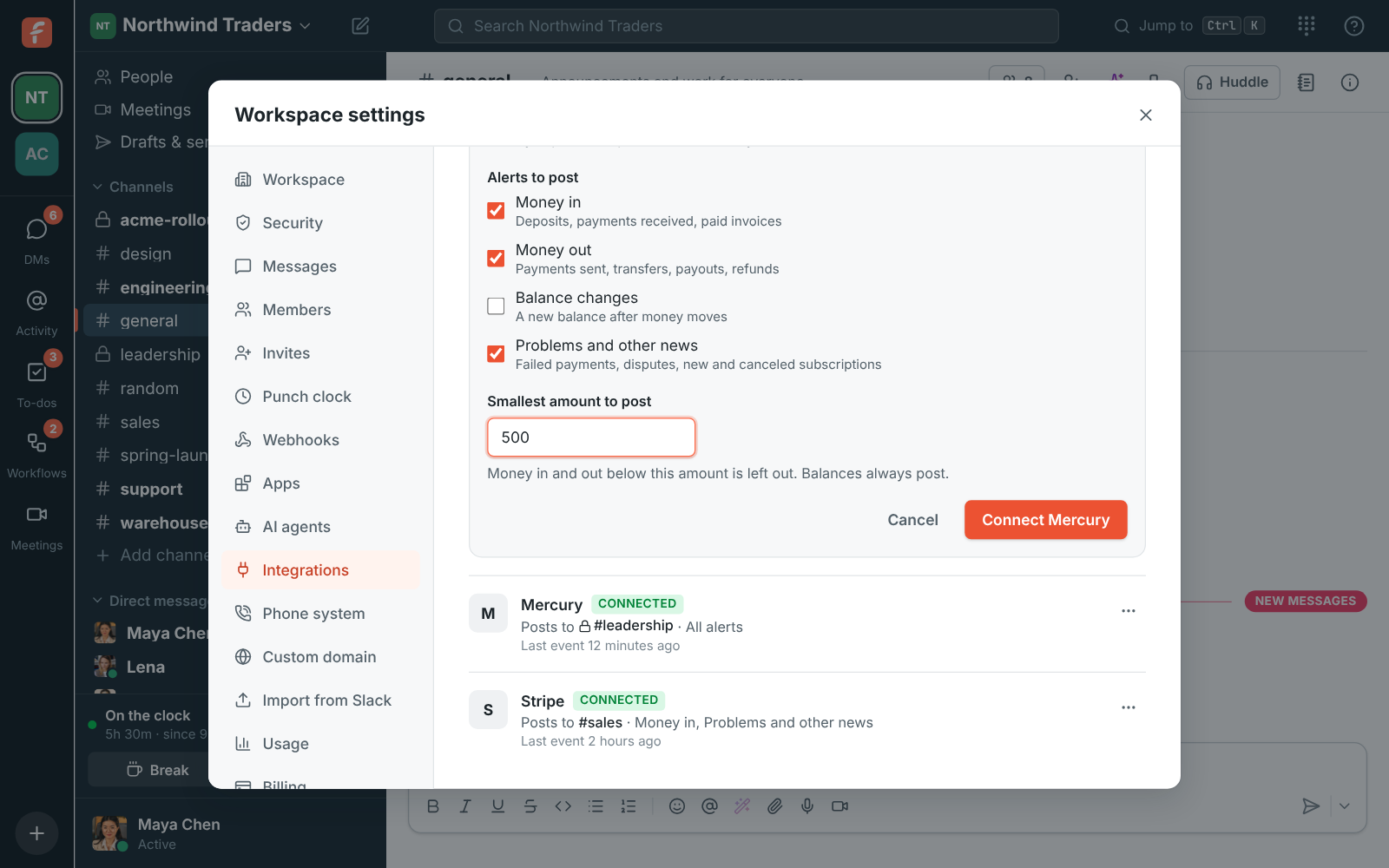Close the Workspace settings dialog
This screenshot has height=868, width=1389.
(x=1146, y=115)
